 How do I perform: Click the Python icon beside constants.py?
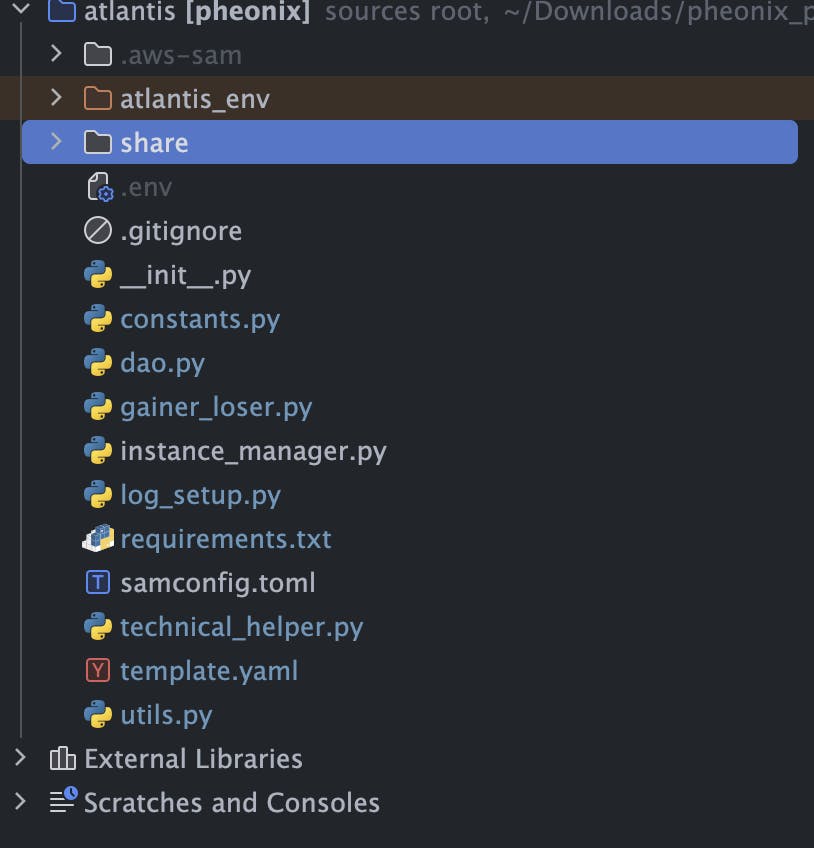click(97, 319)
